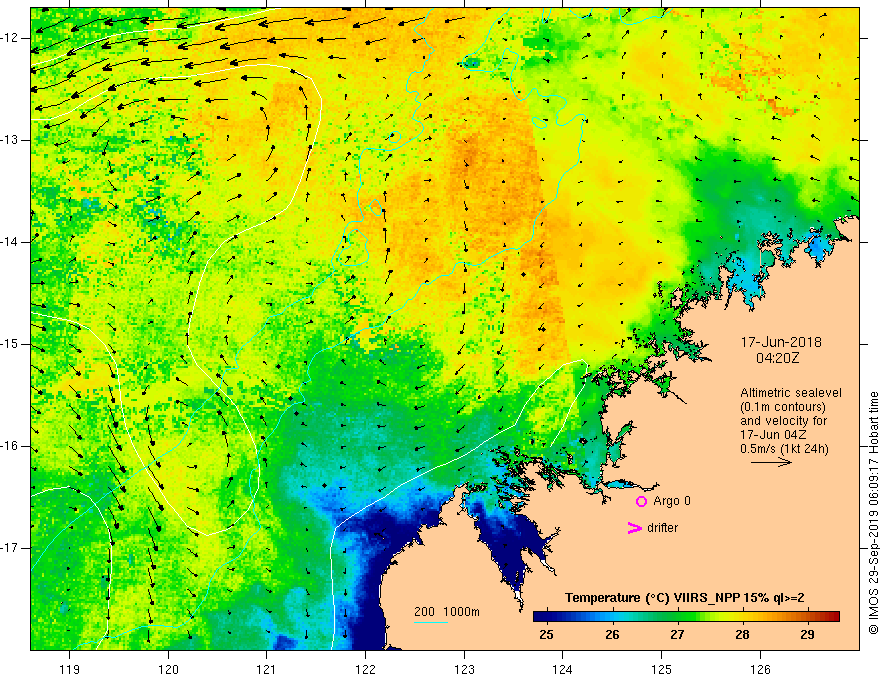This screenshot has height=680, width=880.
Task: Click the '26' colorbar tick label
Action: pyautogui.click(x=612, y=635)
